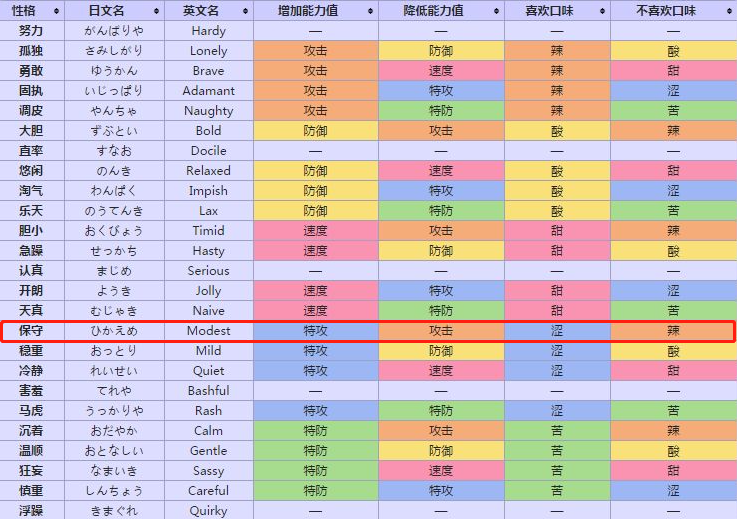Screen dimensions: 737x519
Task: Click the 固执 nature name cell
Action: click(32, 91)
